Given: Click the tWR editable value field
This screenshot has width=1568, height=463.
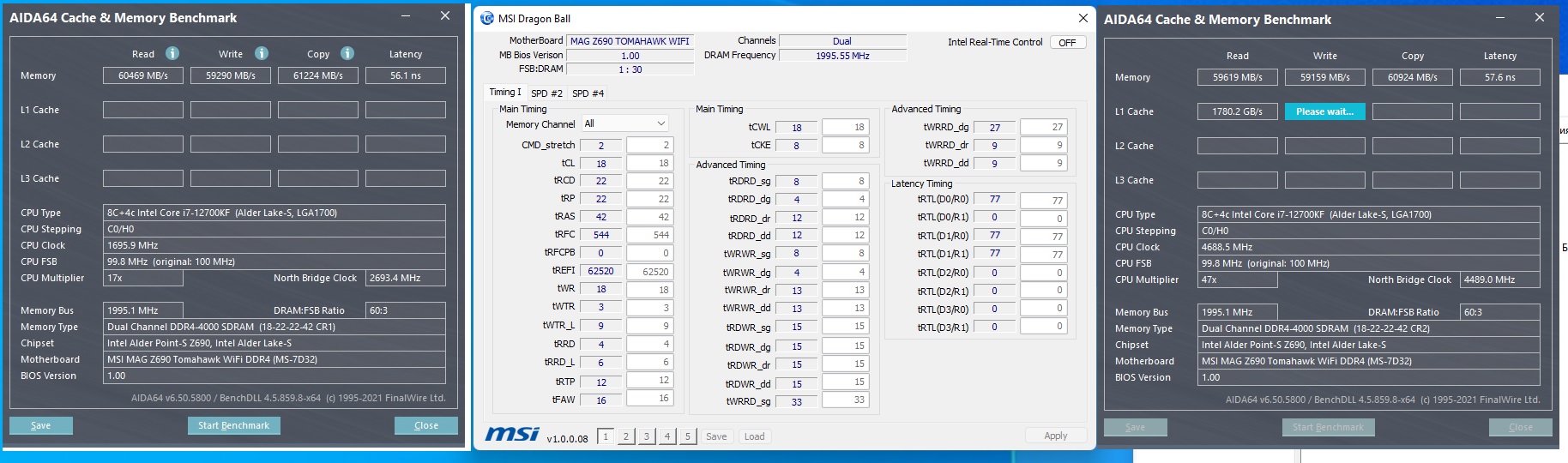Looking at the screenshot, I should coord(650,290).
